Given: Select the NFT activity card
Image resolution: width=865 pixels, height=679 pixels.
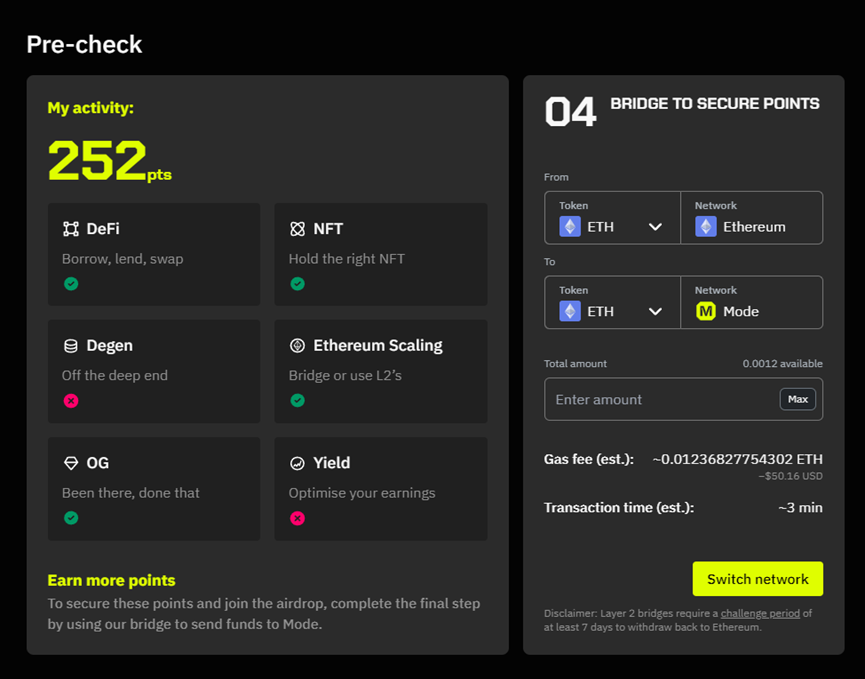Looking at the screenshot, I should coord(381,254).
